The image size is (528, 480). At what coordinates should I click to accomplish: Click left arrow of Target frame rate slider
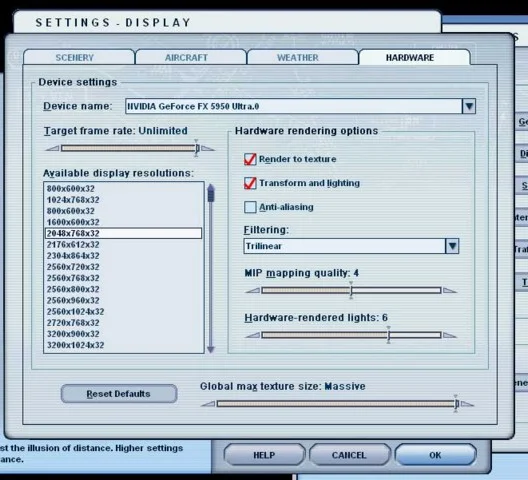tap(52, 148)
